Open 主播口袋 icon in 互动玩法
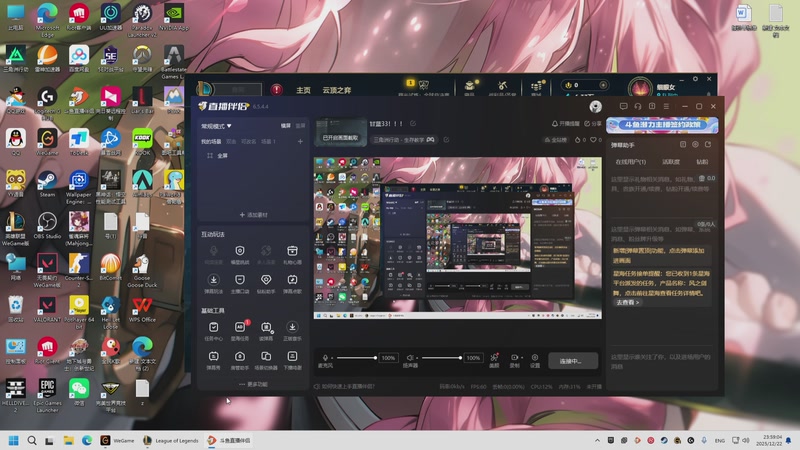The image size is (800, 450). pyautogui.click(x=240, y=283)
